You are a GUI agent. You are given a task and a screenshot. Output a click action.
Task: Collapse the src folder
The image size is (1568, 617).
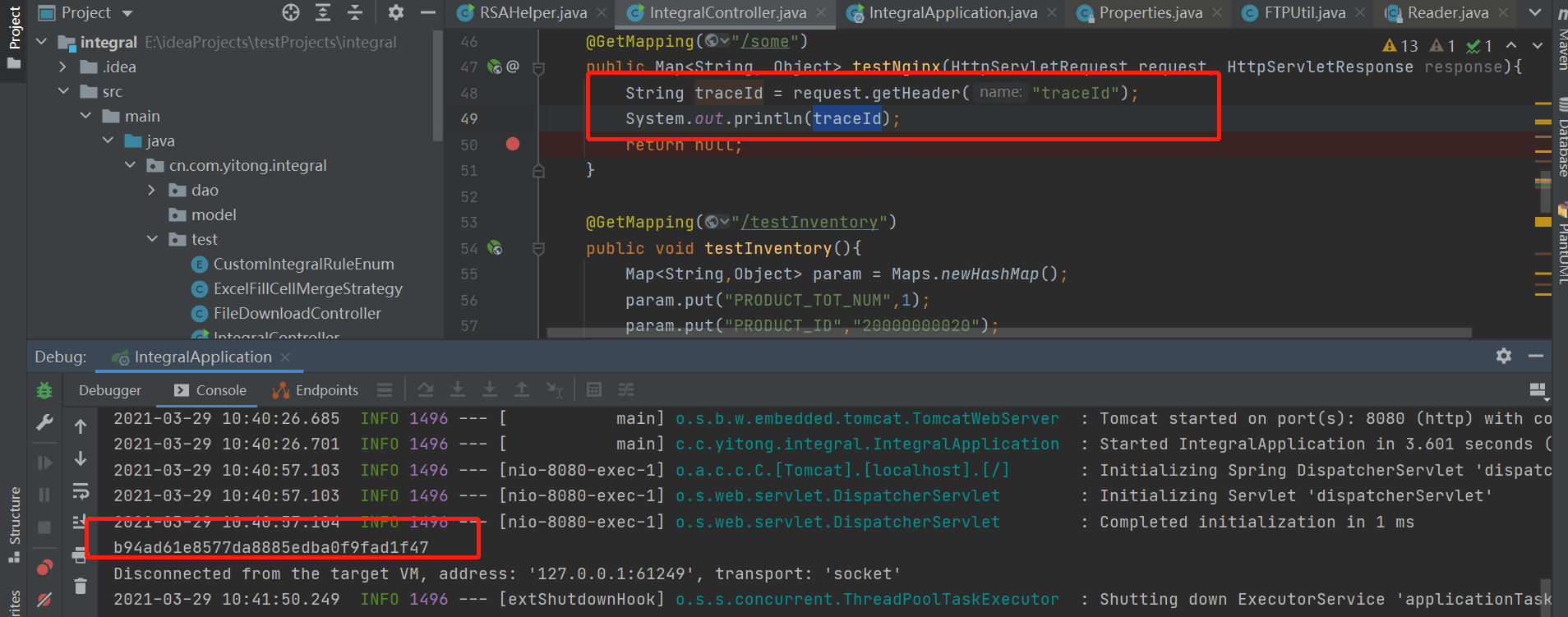63,91
